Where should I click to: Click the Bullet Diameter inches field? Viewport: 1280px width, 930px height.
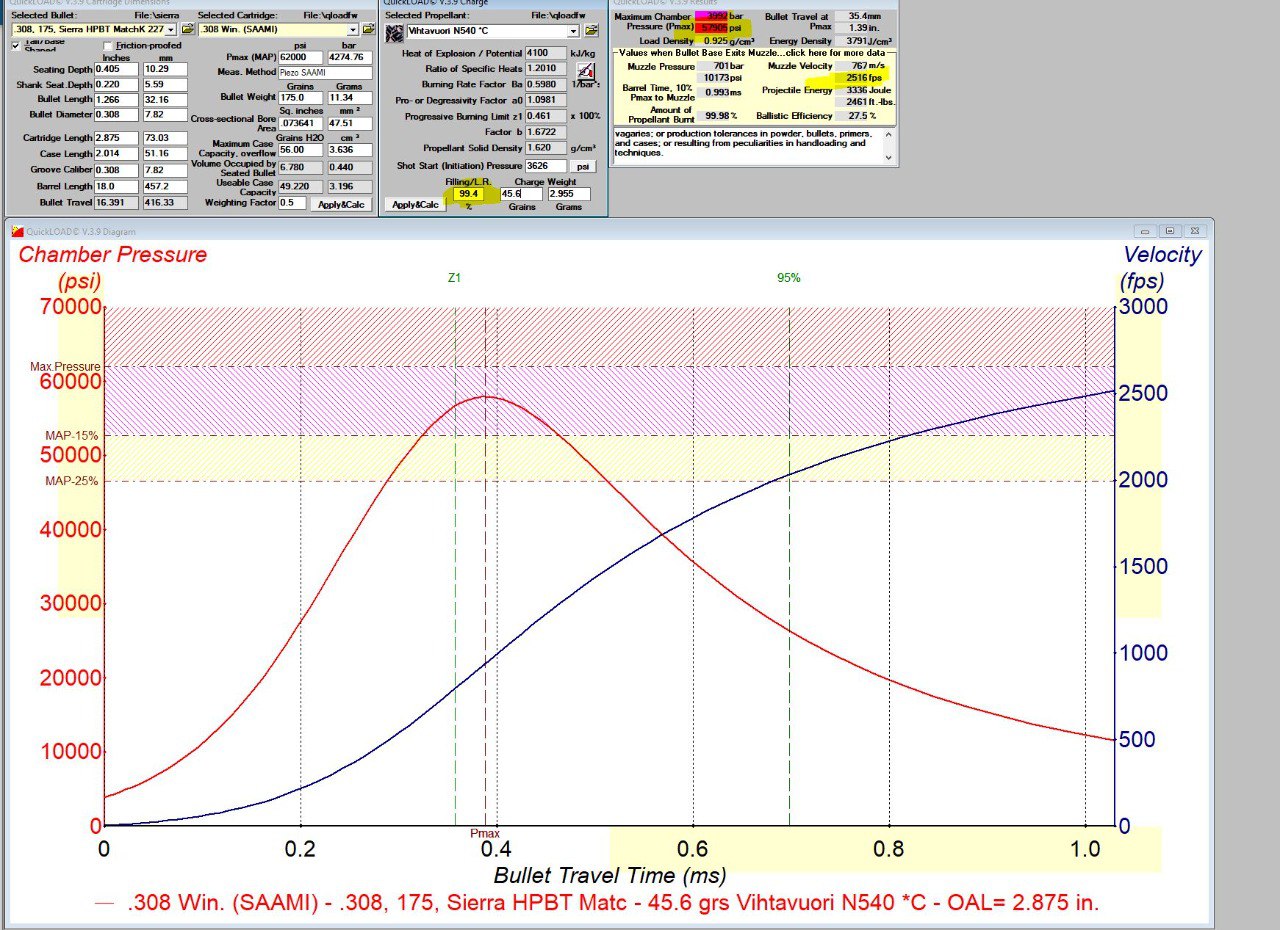click(x=116, y=114)
